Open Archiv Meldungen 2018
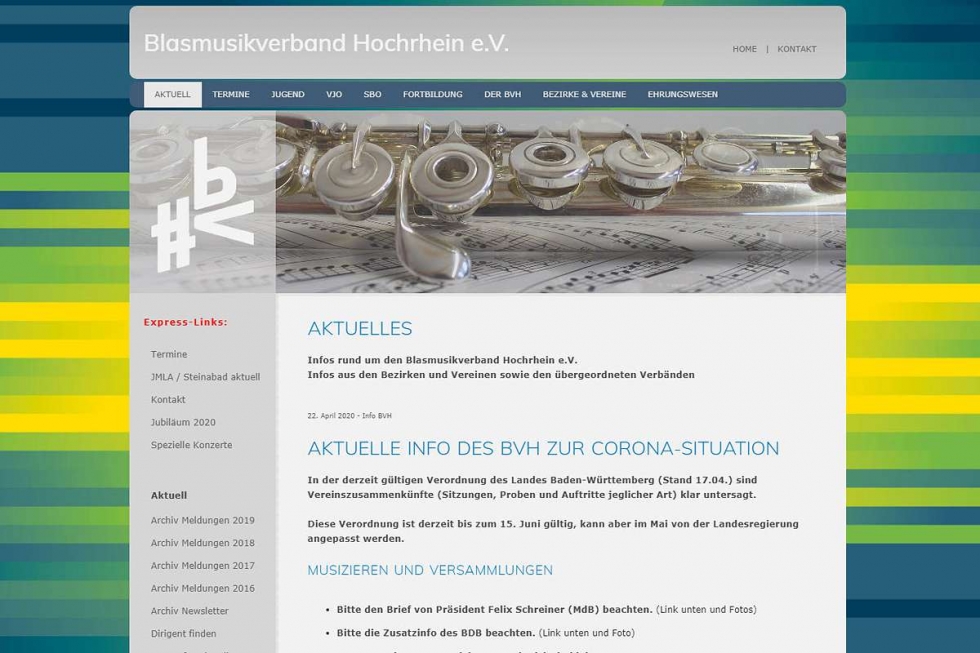 202,543
